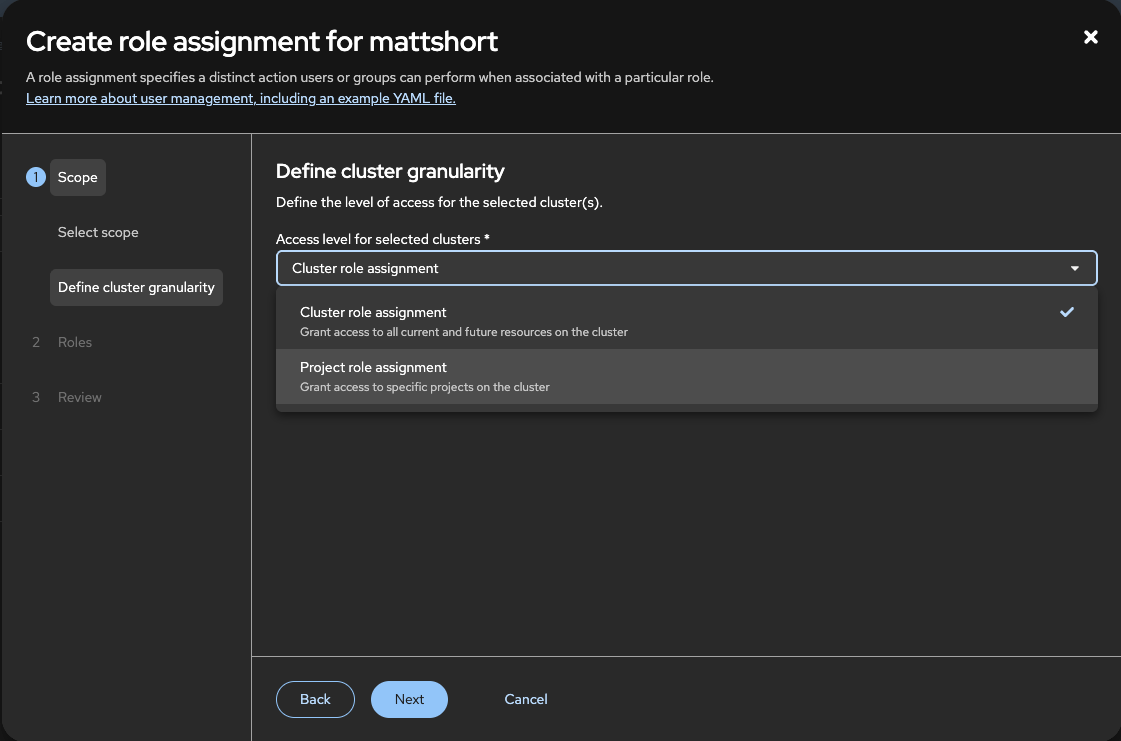Close the role assignment dialog with X
The height and width of the screenshot is (741, 1121).
[x=1091, y=37]
